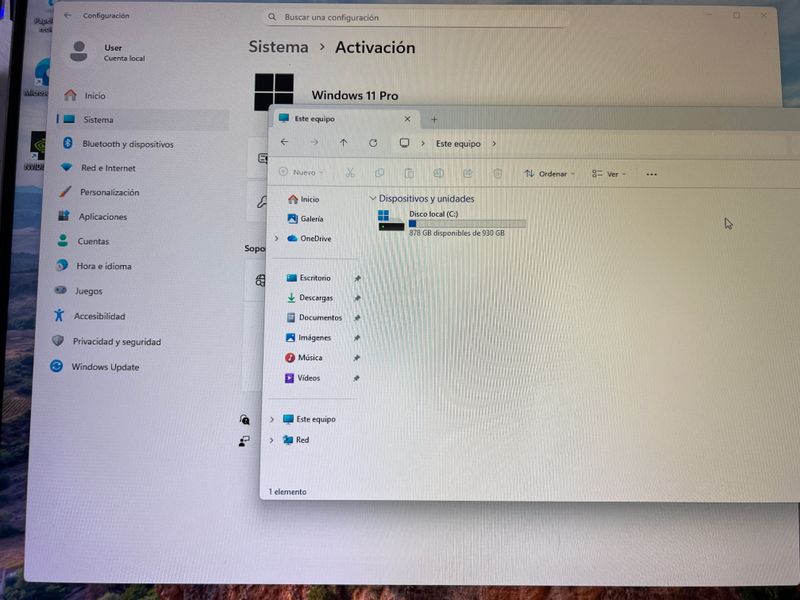Image resolution: width=800 pixels, height=600 pixels.
Task: Click Sistema in the settings breadcrumb
Action: [x=279, y=47]
